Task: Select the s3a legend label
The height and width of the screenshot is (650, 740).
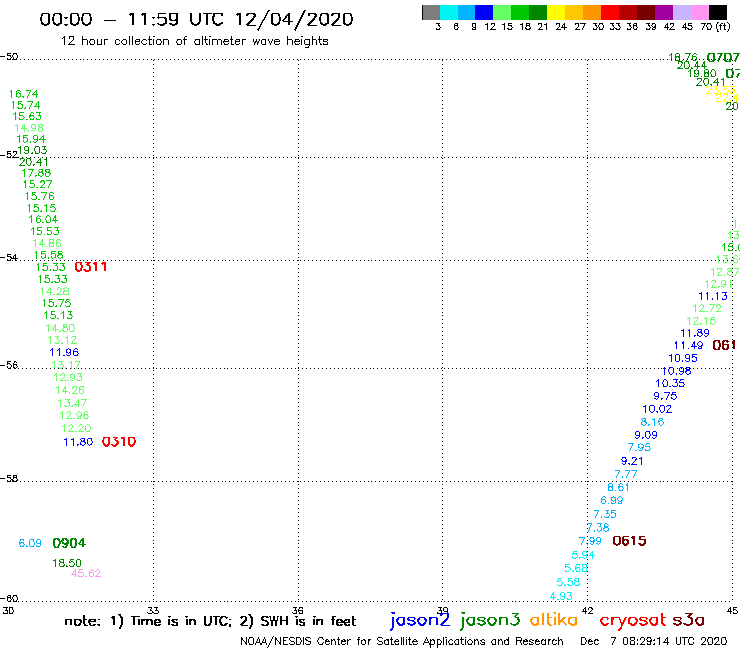Action: click(x=689, y=620)
